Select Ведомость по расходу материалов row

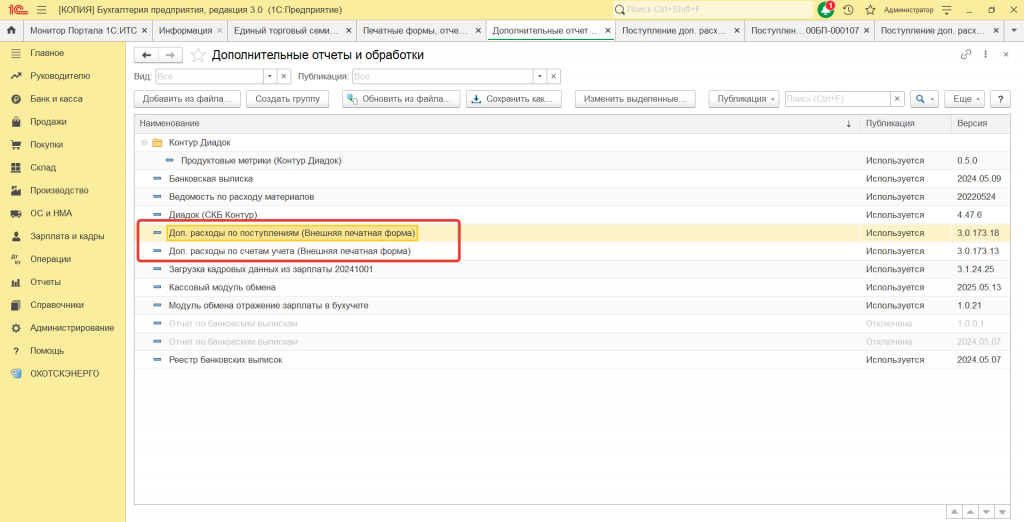point(572,197)
